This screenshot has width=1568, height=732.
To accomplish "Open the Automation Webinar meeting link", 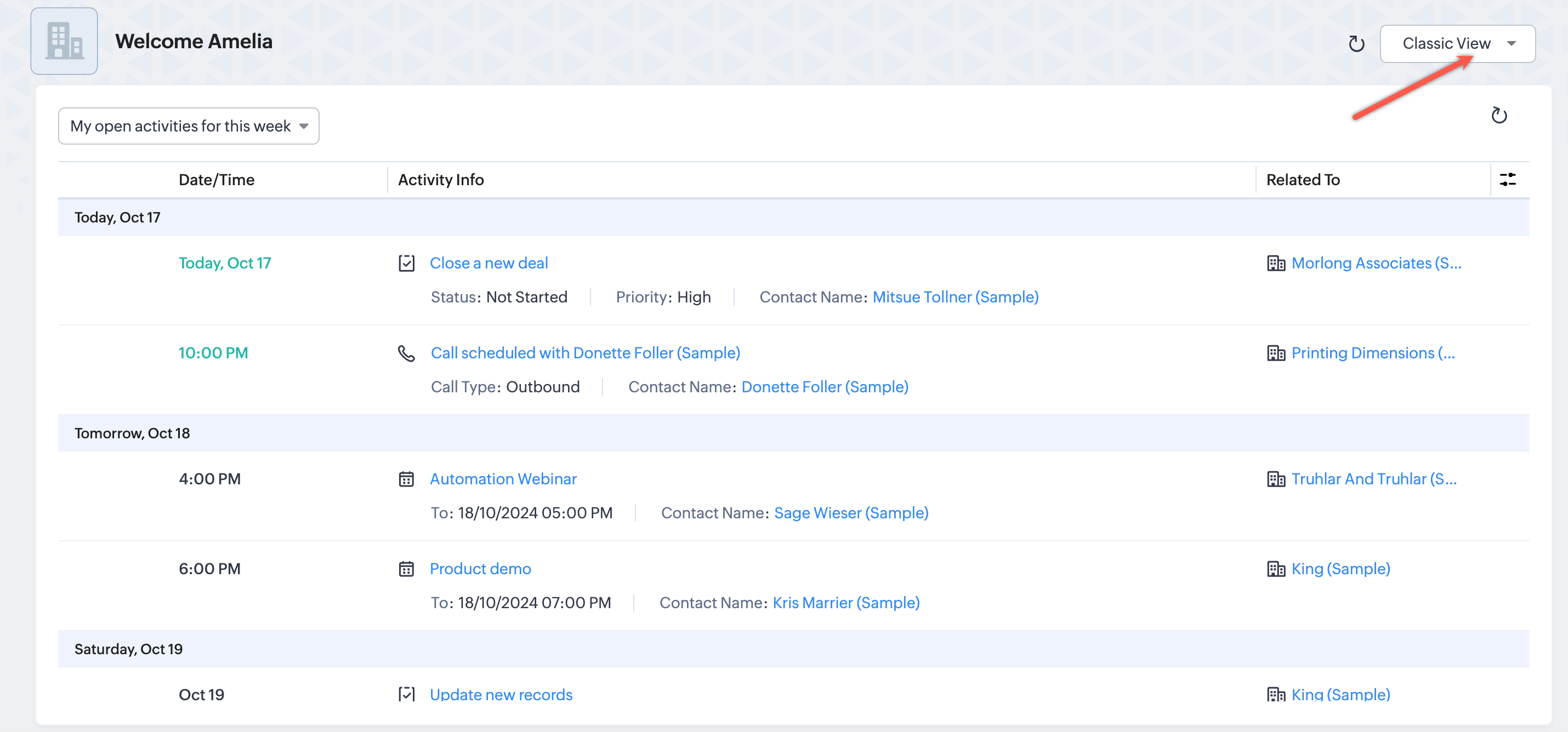I will tap(503, 479).
